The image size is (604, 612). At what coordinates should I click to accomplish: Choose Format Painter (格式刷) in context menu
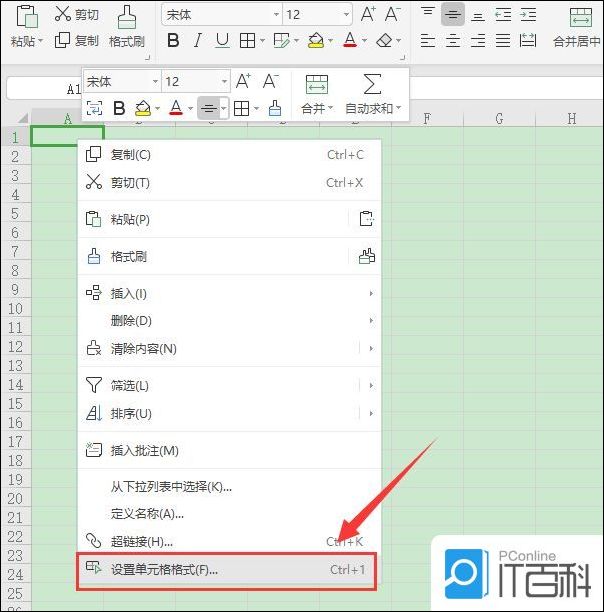213,256
